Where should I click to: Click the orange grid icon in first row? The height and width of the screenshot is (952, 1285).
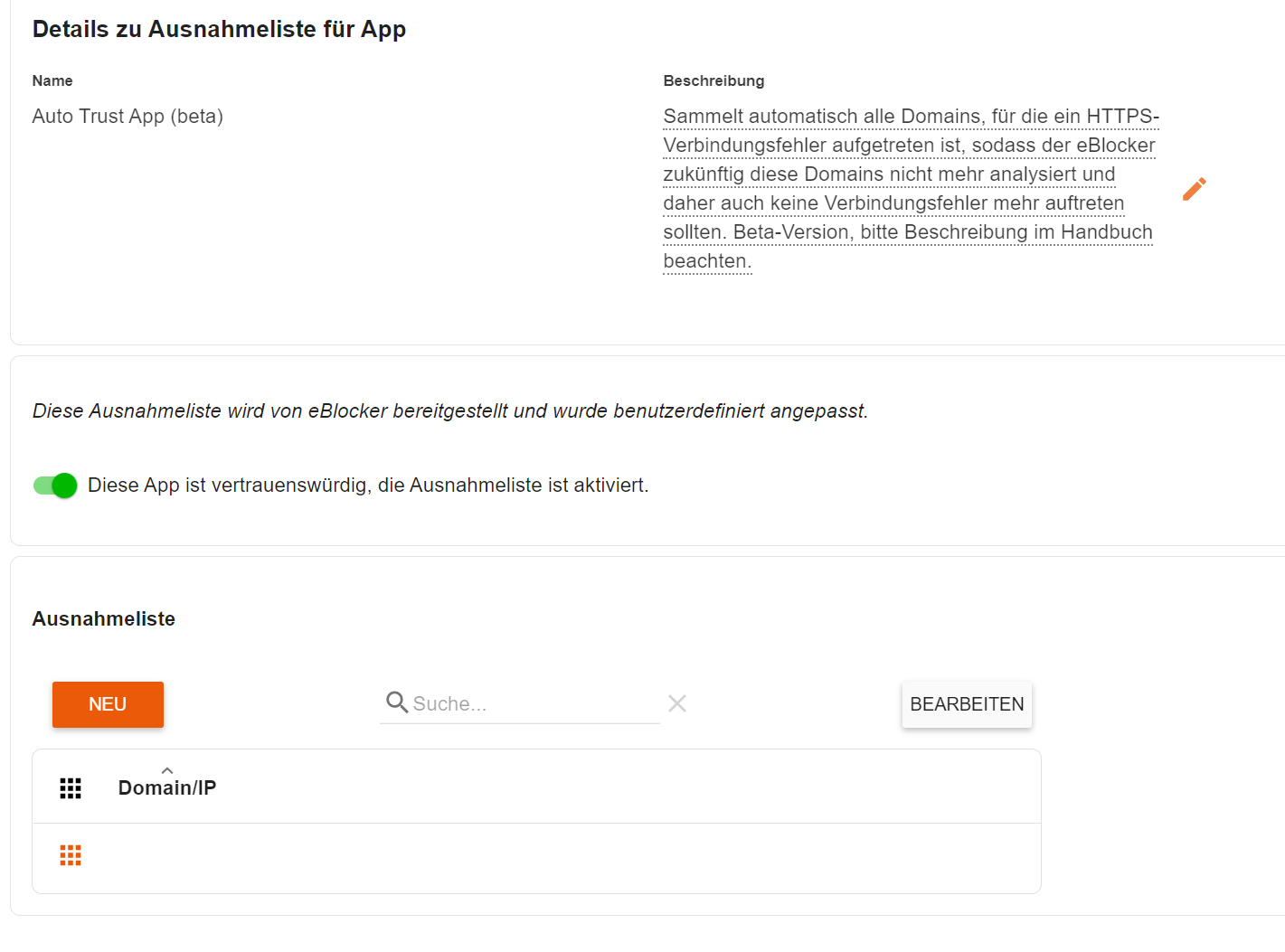pos(71,855)
